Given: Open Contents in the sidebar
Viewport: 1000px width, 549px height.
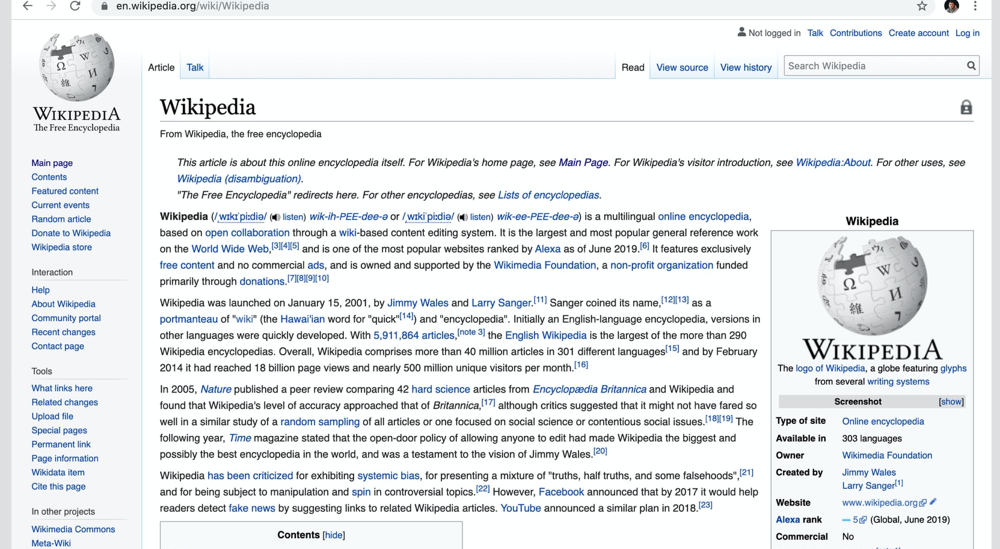Looking at the screenshot, I should (49, 177).
